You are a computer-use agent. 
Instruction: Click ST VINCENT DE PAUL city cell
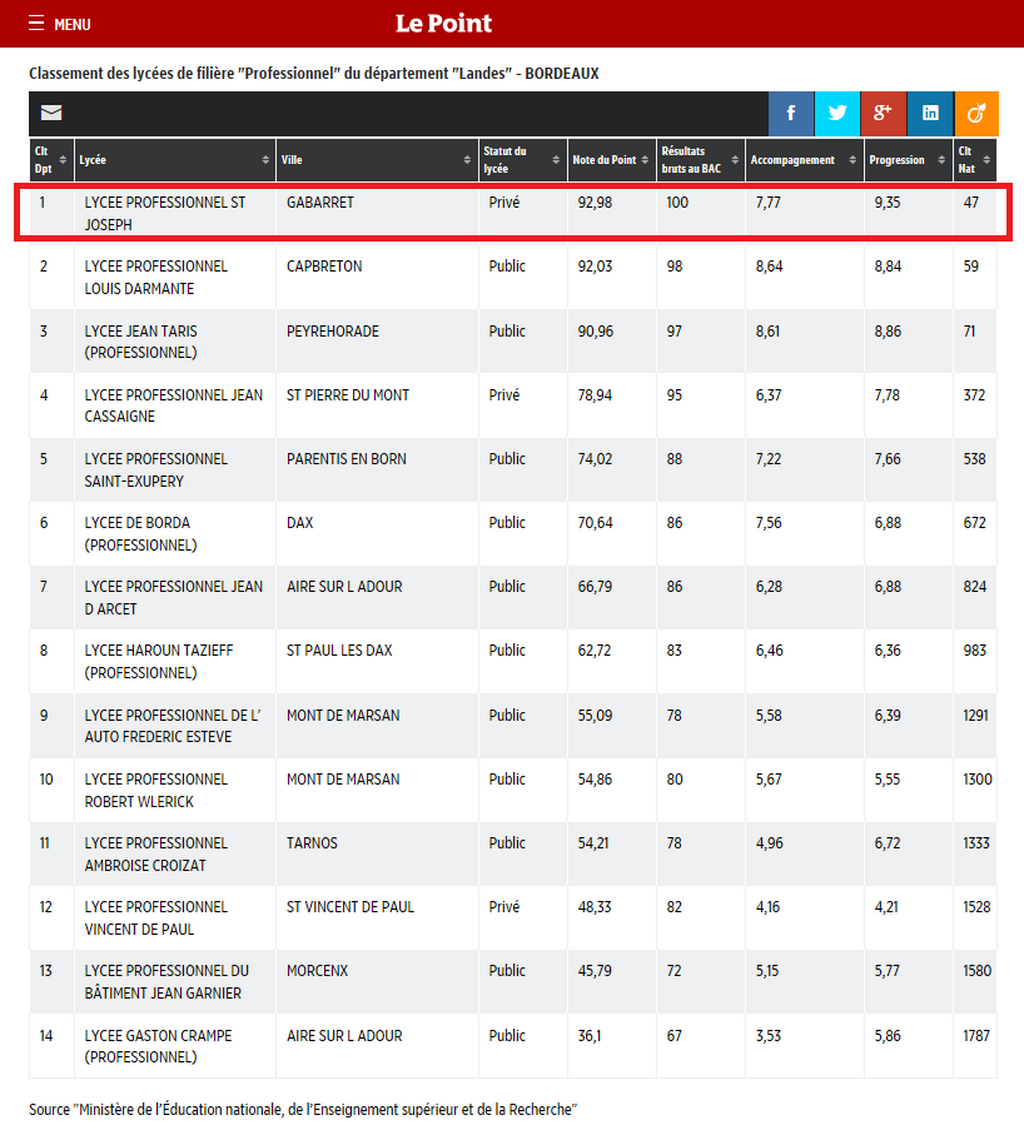(350, 907)
